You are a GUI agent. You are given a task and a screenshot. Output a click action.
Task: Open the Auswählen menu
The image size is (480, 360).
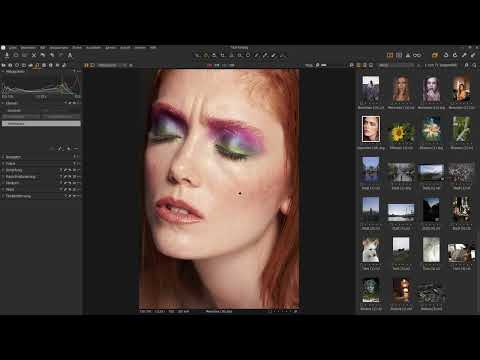point(93,48)
